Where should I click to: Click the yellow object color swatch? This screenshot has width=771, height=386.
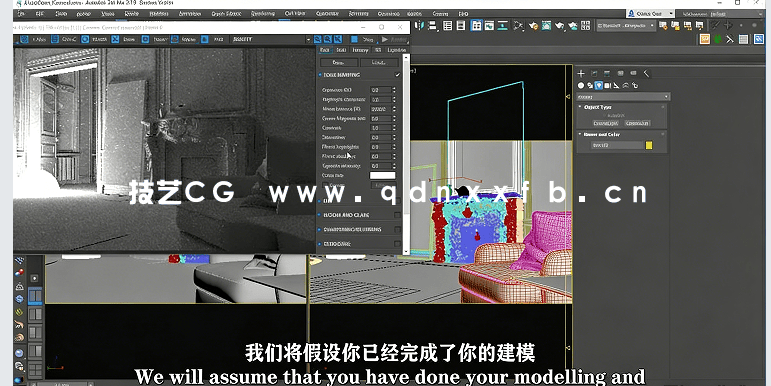click(649, 145)
